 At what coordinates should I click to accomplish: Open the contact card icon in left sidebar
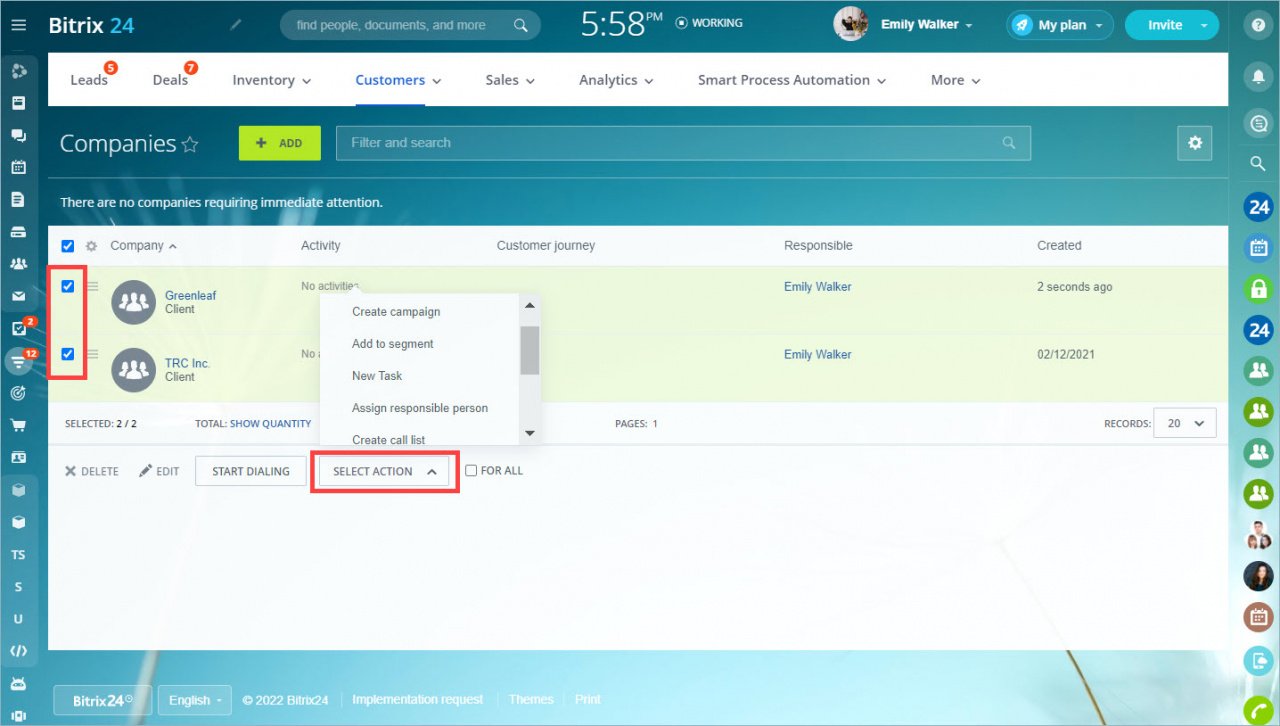(x=18, y=457)
